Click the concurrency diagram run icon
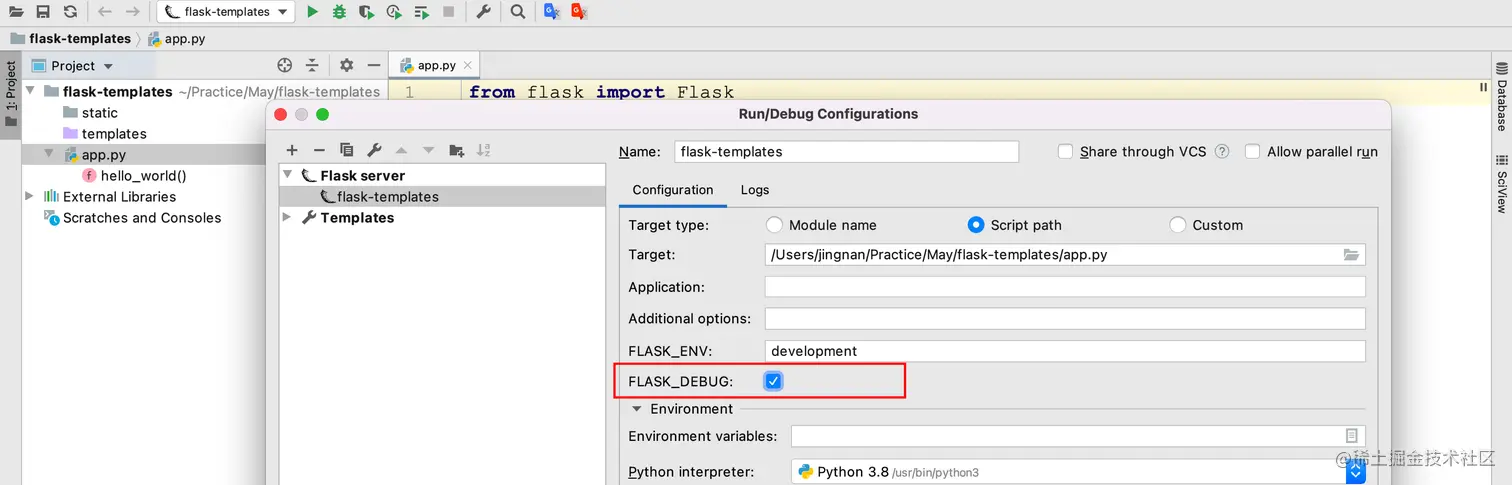The width and height of the screenshot is (1512, 485). tap(421, 12)
